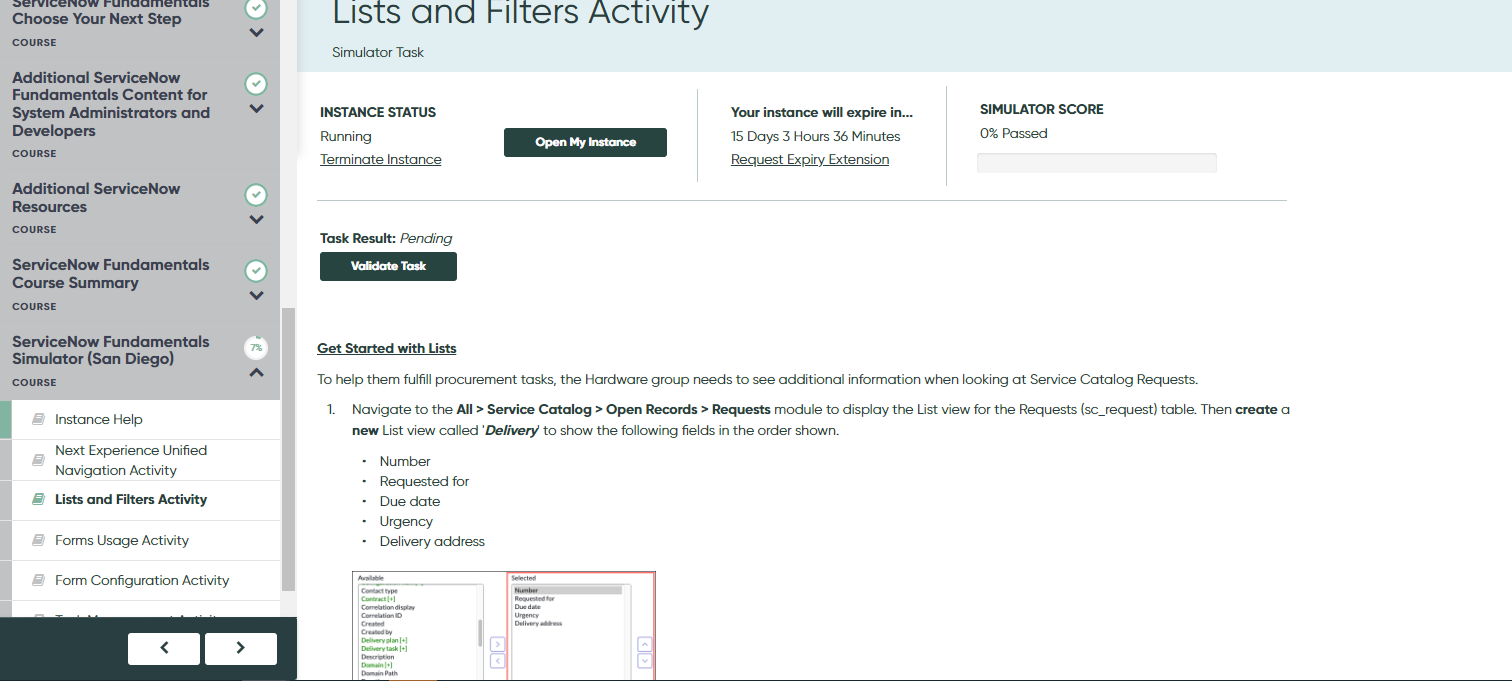Click the simulator score progress bar
The image size is (1512, 681).
pos(1097,163)
